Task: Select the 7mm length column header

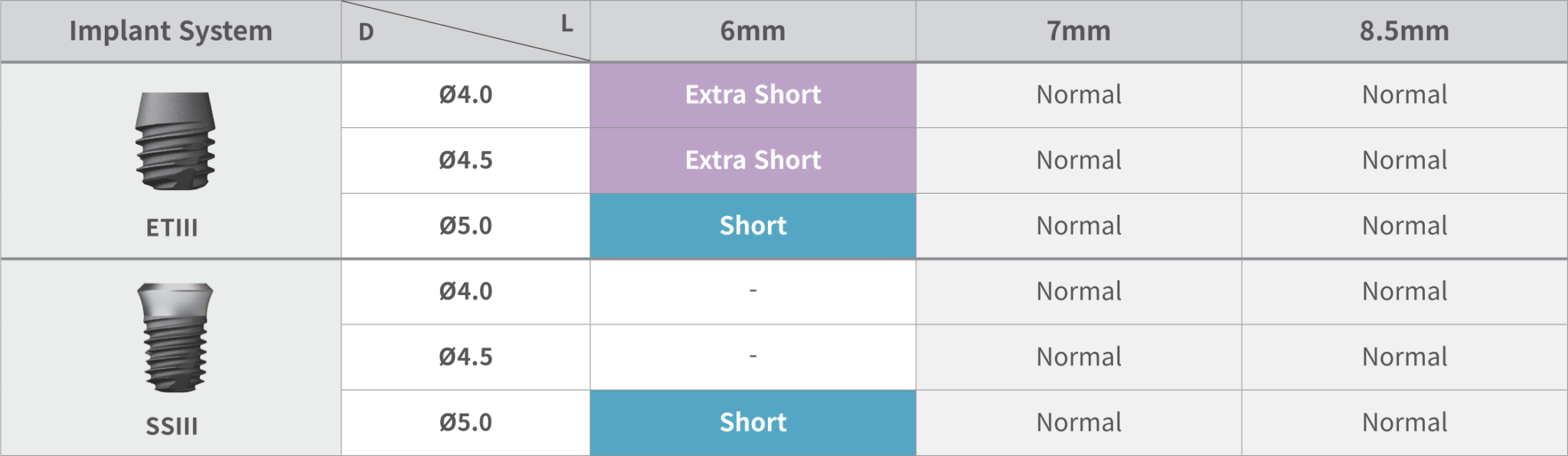Action: coord(1078,31)
